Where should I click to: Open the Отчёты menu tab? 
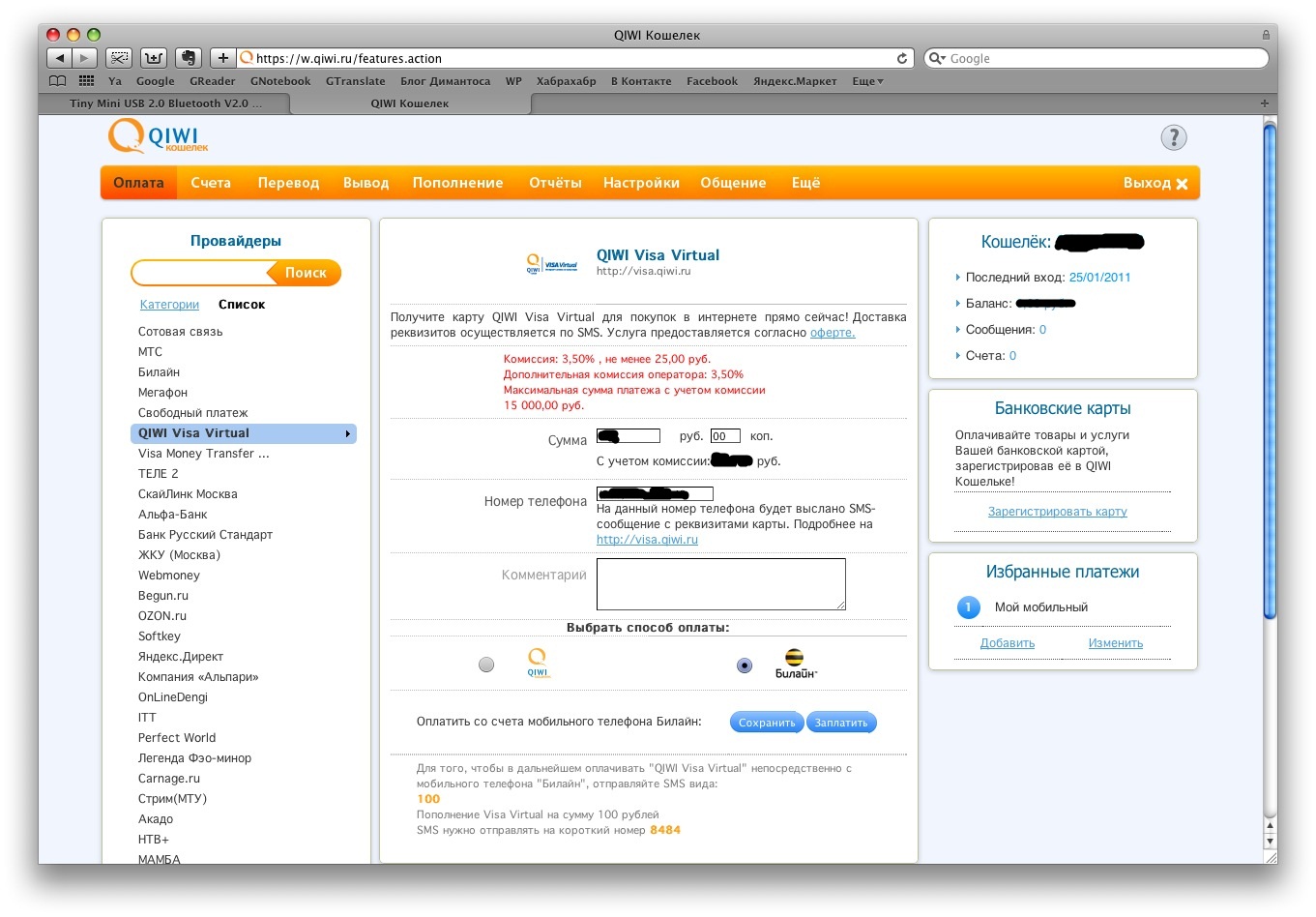[x=555, y=183]
